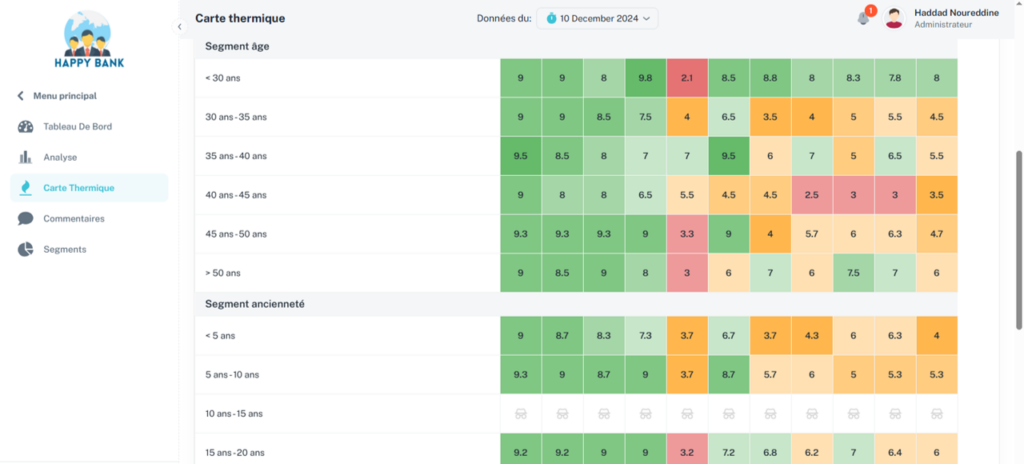Select the '< 30 ans' row label
The height and width of the screenshot is (464, 1024).
pyautogui.click(x=222, y=78)
